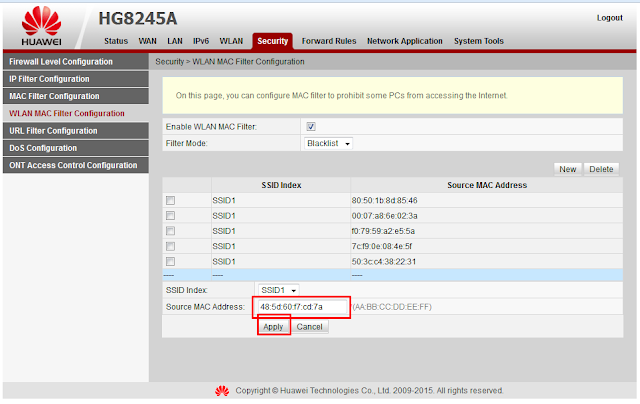
Task: Select the blank highlighted new-entry row
Action: 393,275
